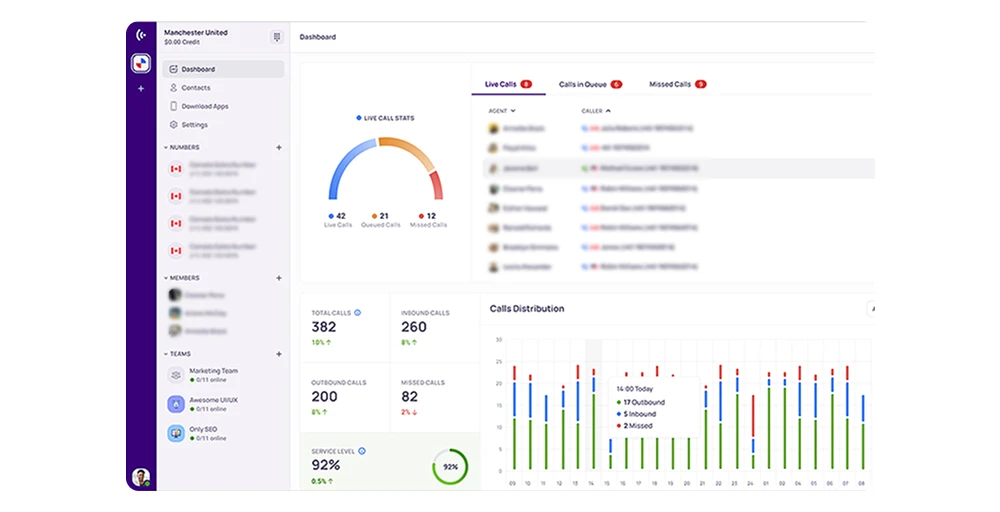Collapse the Members section
This screenshot has height=512, width=1000.
166,278
